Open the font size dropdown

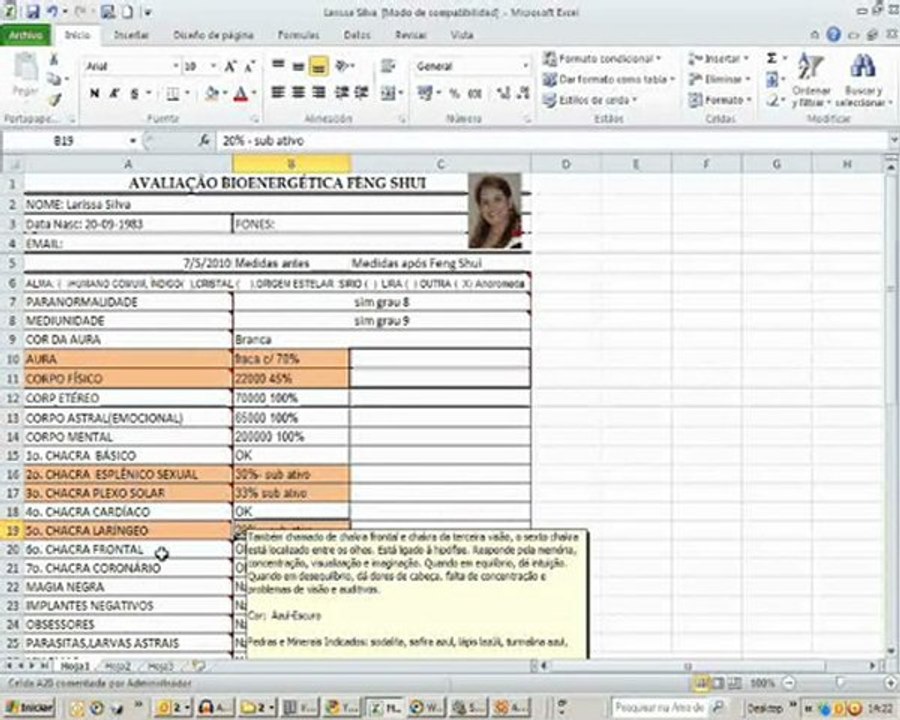[x=213, y=66]
